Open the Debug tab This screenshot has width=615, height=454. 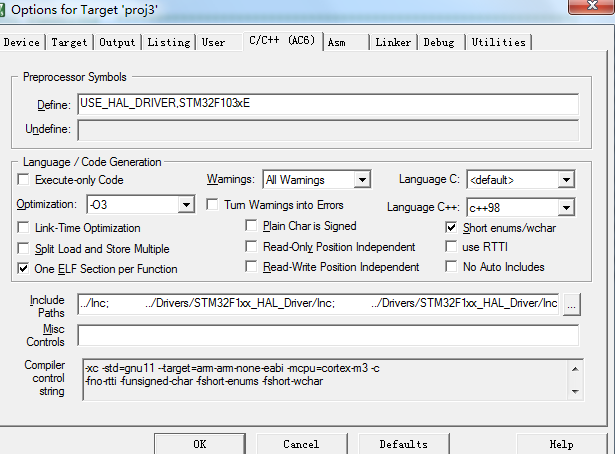coord(439,42)
